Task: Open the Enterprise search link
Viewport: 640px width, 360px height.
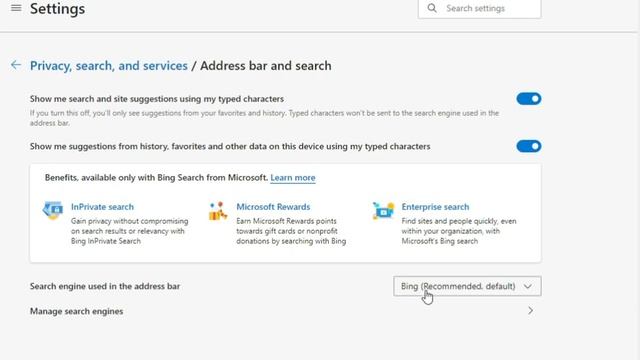Action: coord(435,207)
